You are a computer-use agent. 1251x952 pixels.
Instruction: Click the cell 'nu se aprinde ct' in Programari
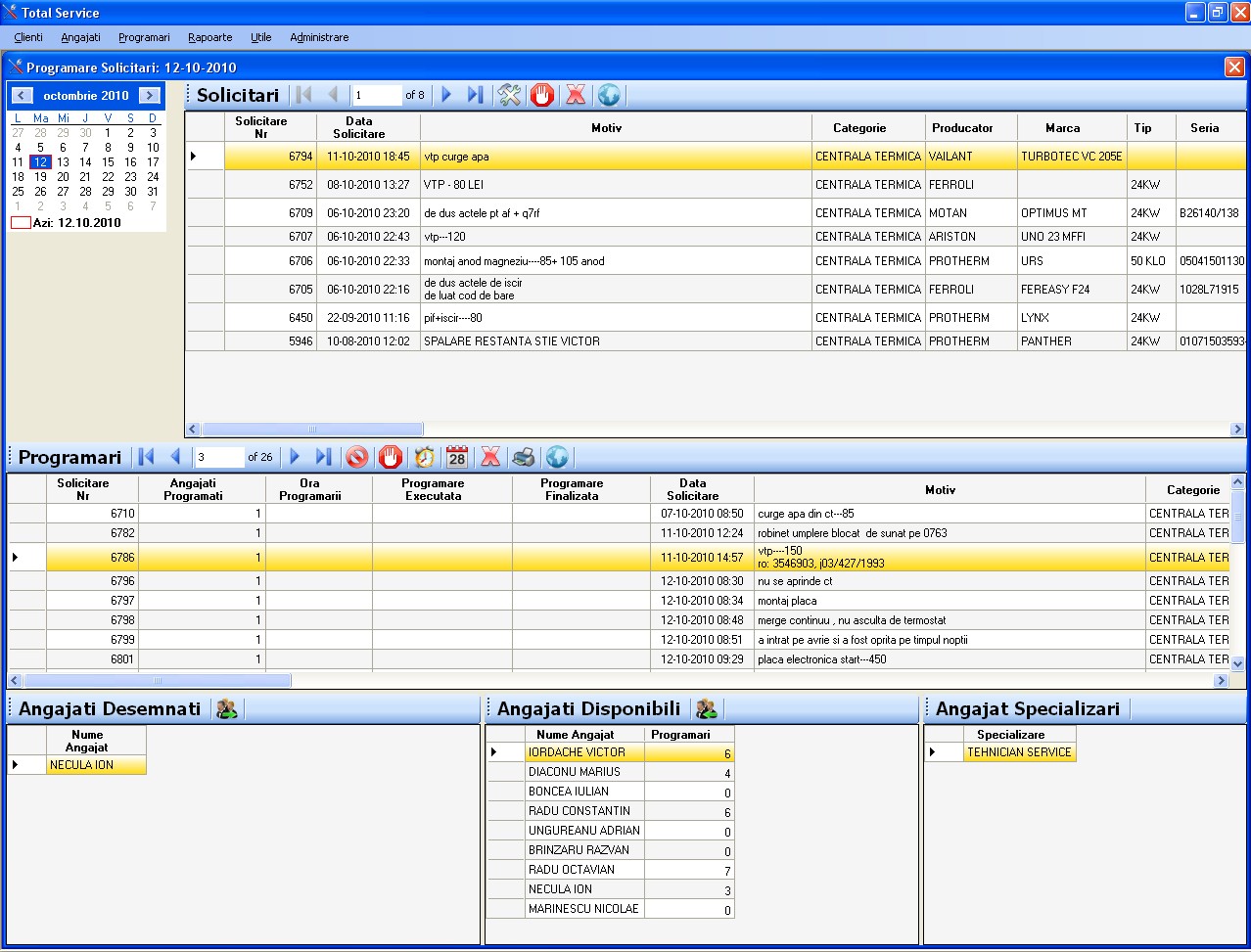(950, 581)
